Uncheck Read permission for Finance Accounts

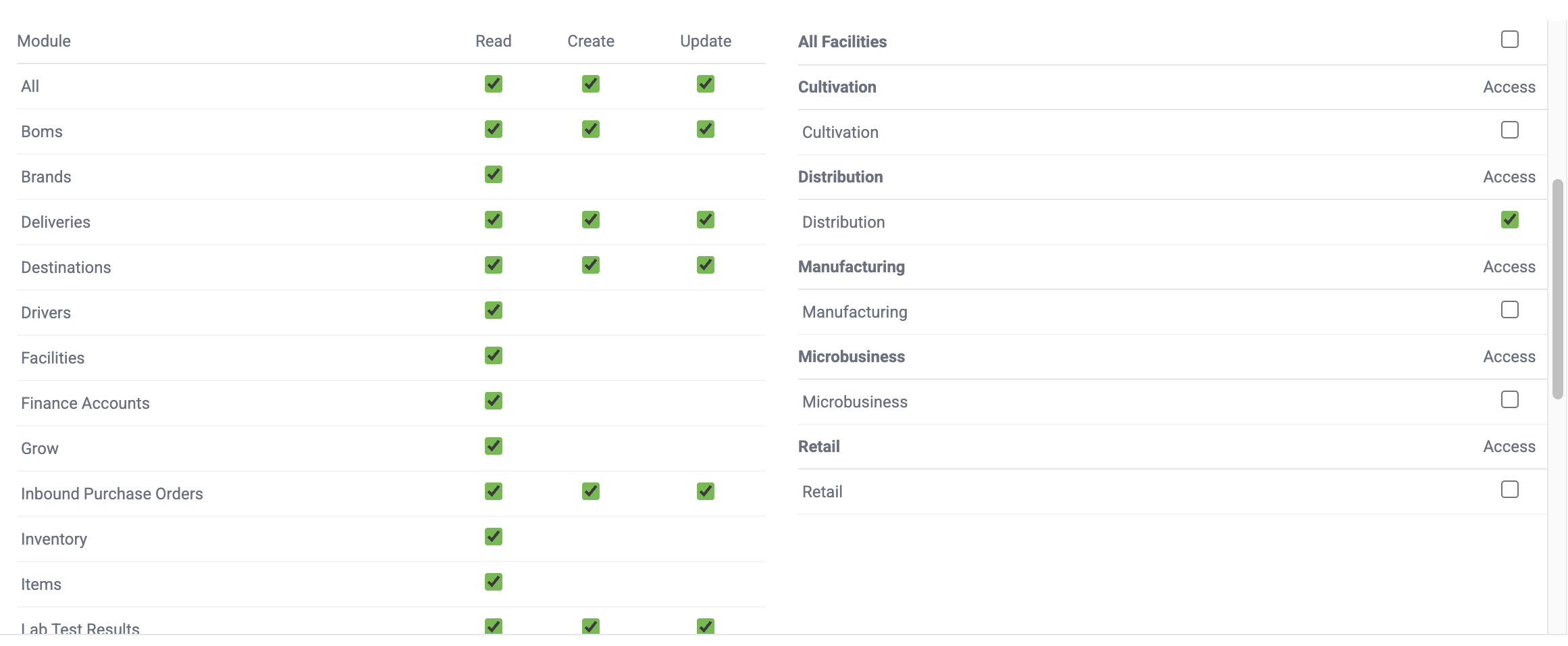tap(494, 401)
